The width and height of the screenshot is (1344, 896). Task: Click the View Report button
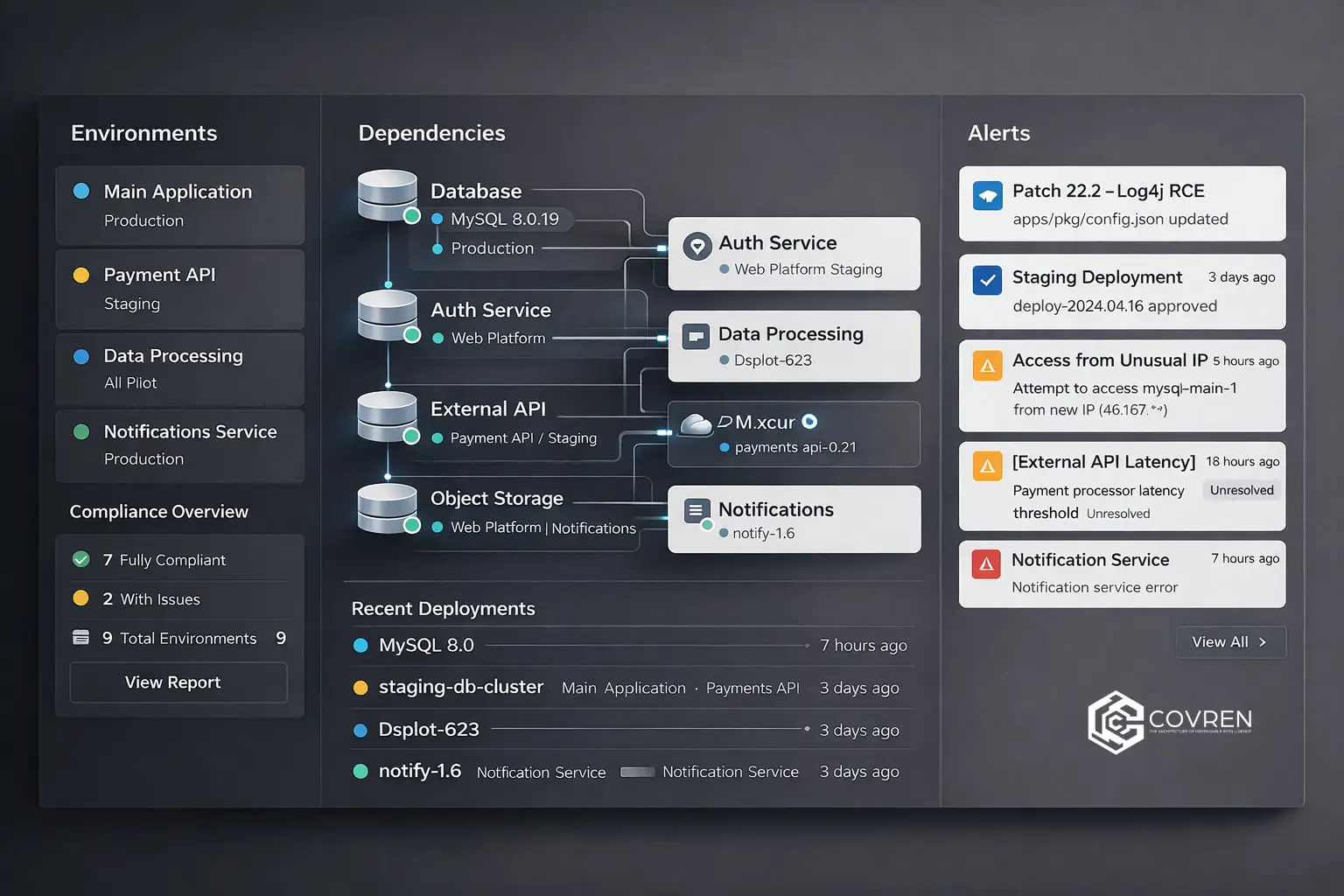click(x=178, y=682)
